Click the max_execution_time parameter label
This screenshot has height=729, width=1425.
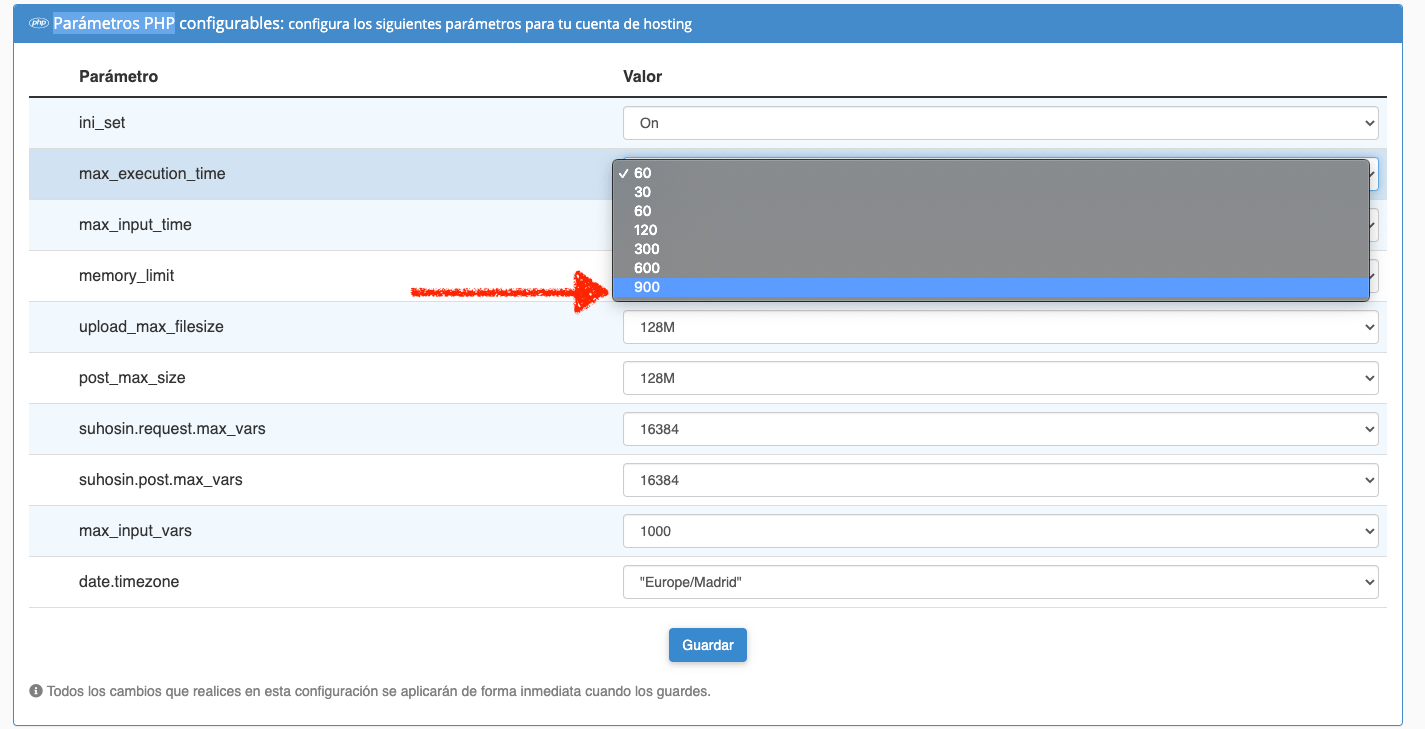[152, 174]
